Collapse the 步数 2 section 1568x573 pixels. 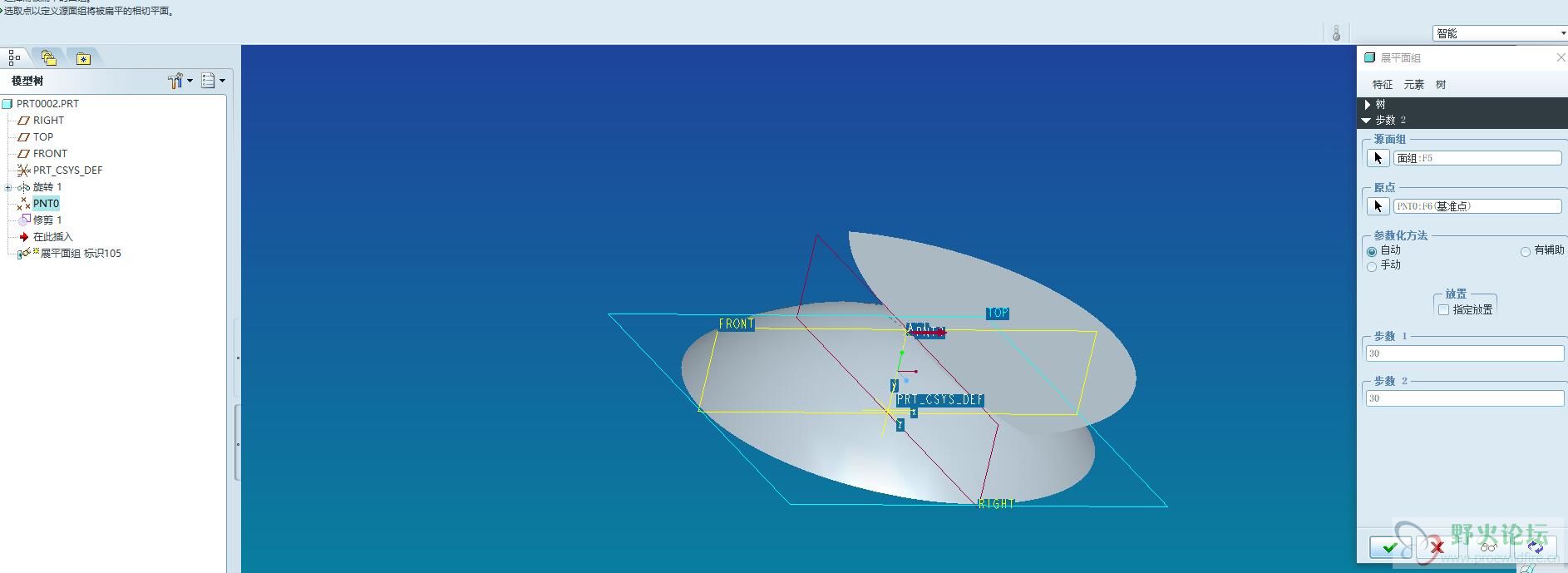(x=1367, y=121)
